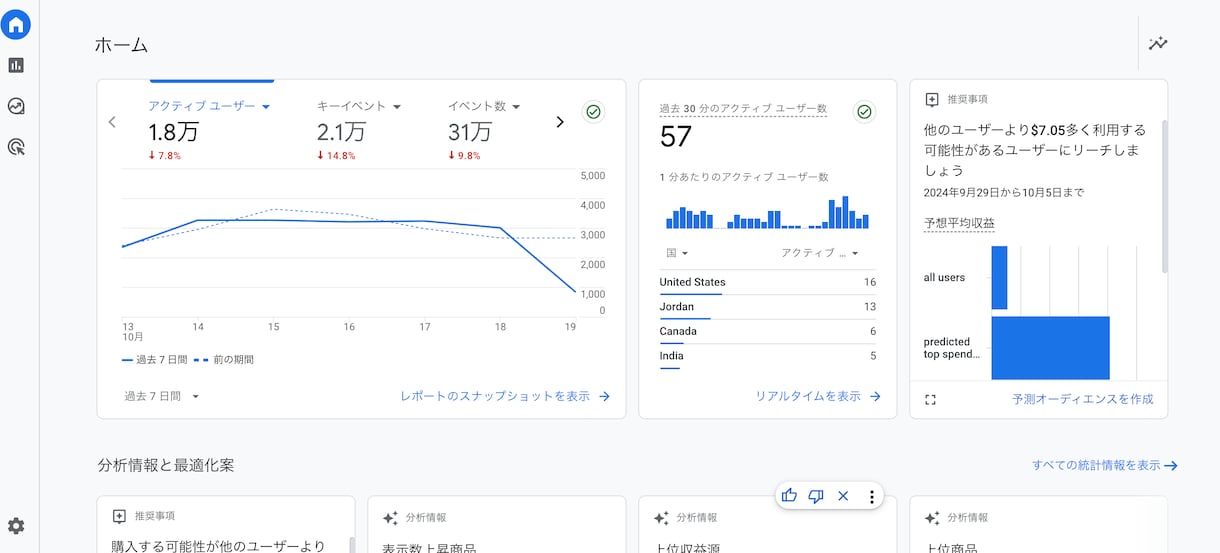Select the Jordan country row

[768, 307]
